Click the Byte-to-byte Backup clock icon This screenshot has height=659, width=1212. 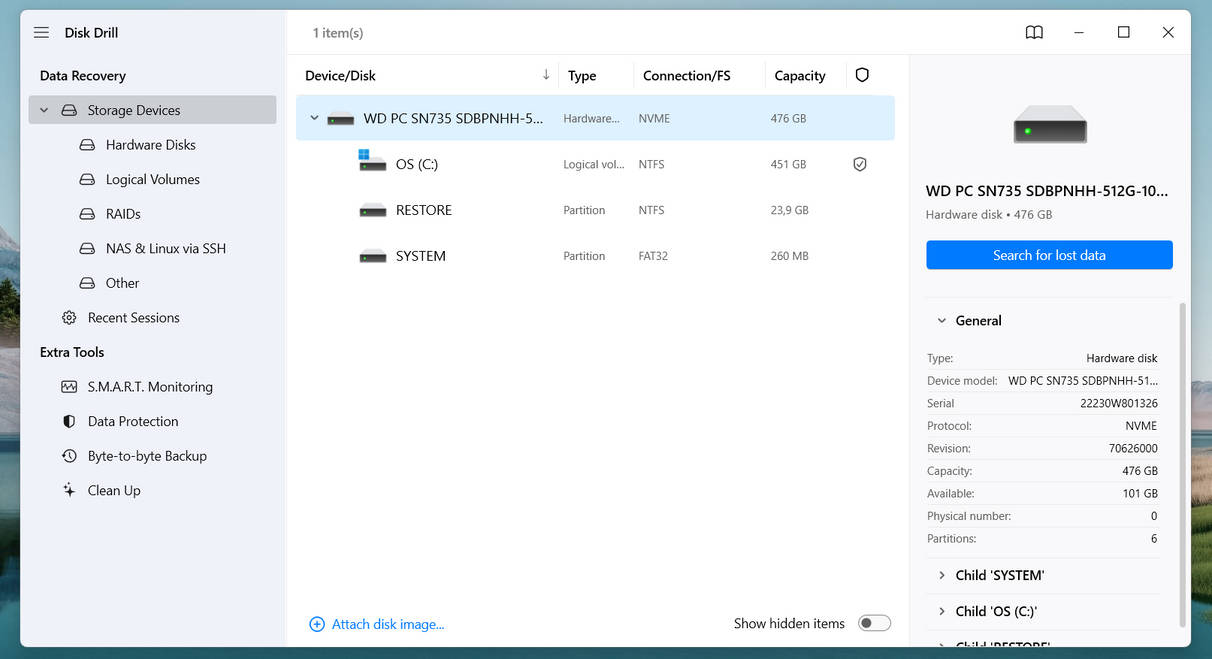click(x=69, y=456)
